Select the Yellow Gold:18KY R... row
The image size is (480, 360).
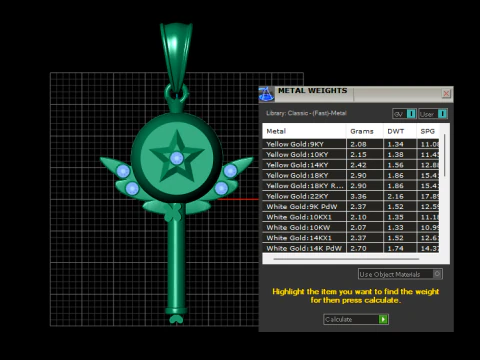click(351, 186)
